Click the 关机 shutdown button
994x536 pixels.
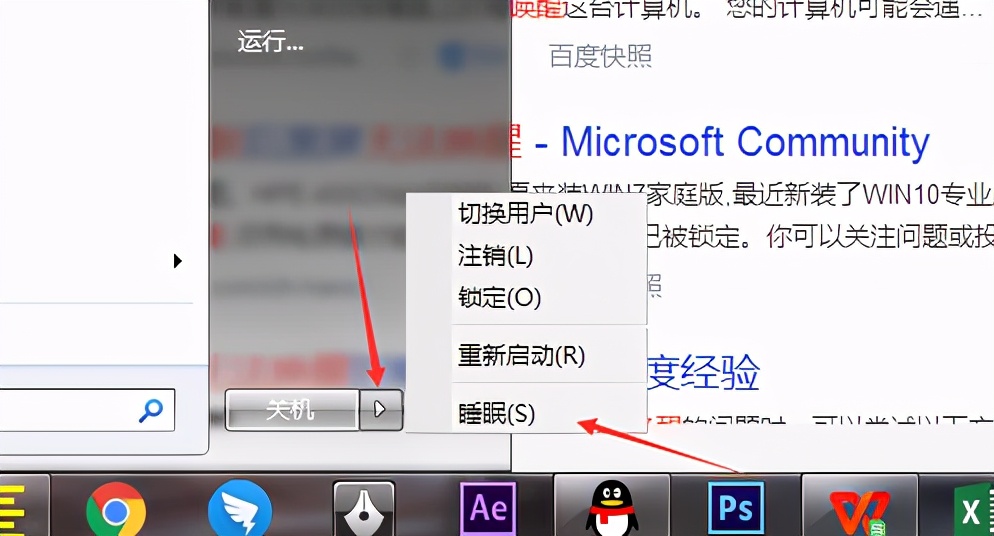tap(291, 411)
